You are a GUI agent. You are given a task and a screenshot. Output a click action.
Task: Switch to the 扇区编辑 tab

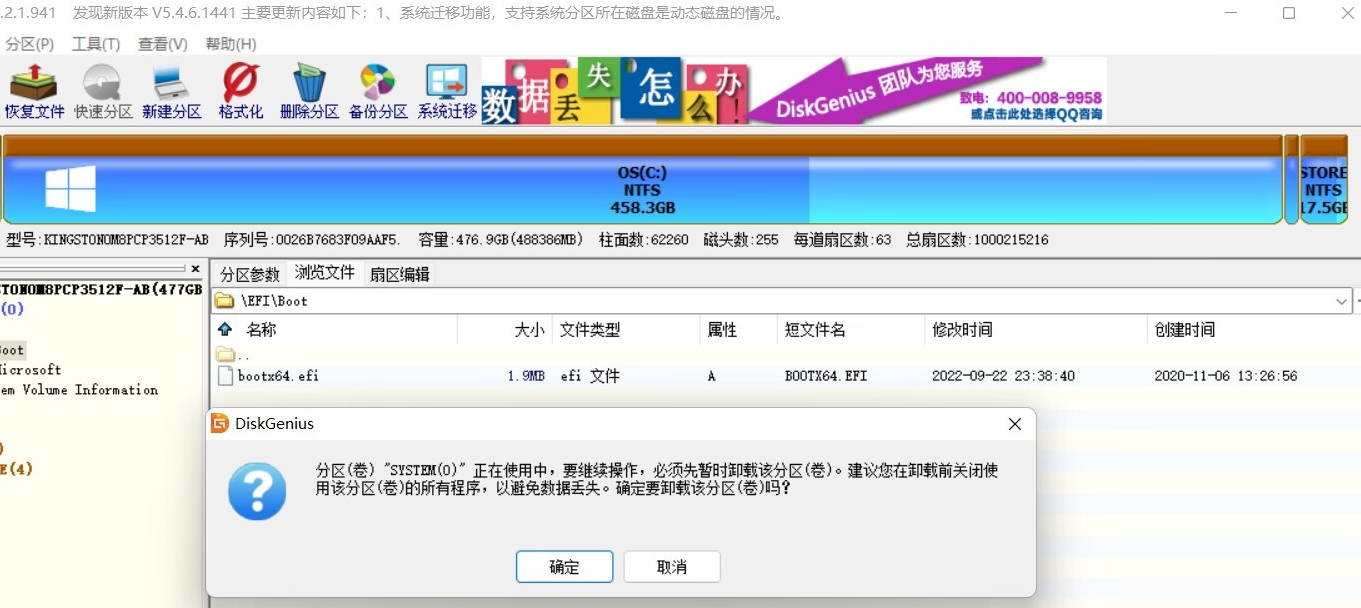pyautogui.click(x=399, y=274)
